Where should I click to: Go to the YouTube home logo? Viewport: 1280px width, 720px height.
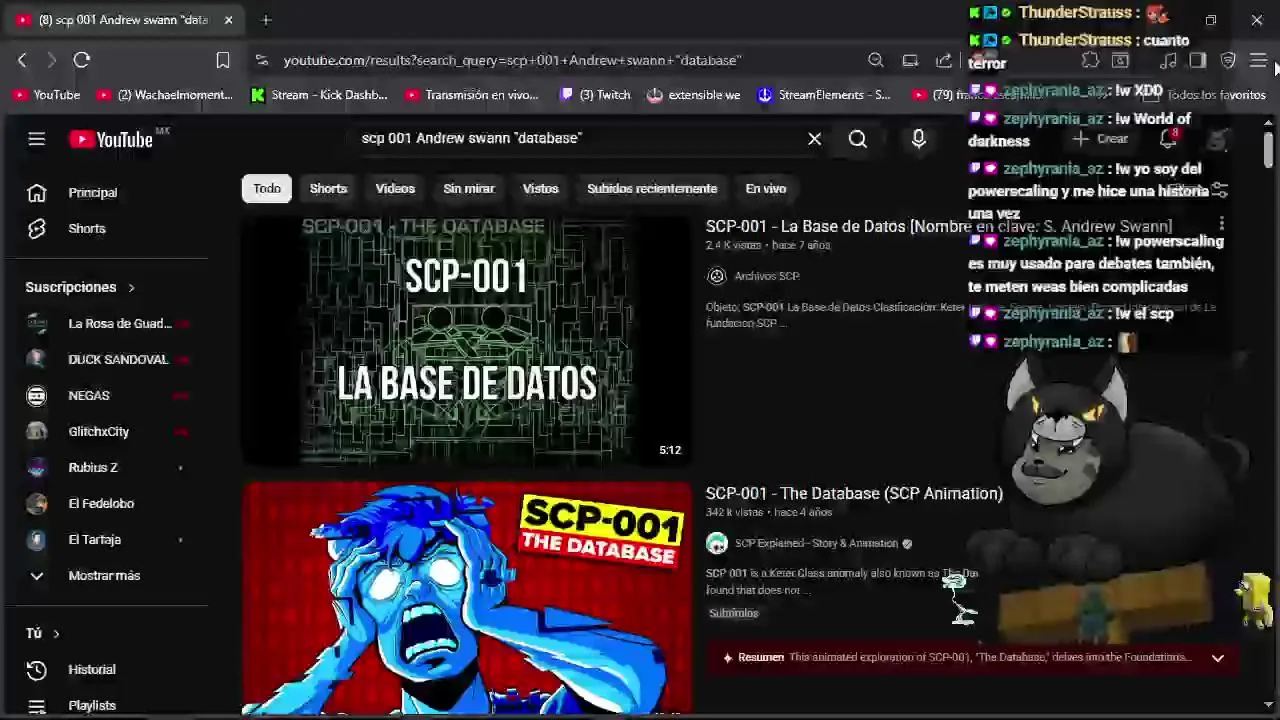click(111, 140)
